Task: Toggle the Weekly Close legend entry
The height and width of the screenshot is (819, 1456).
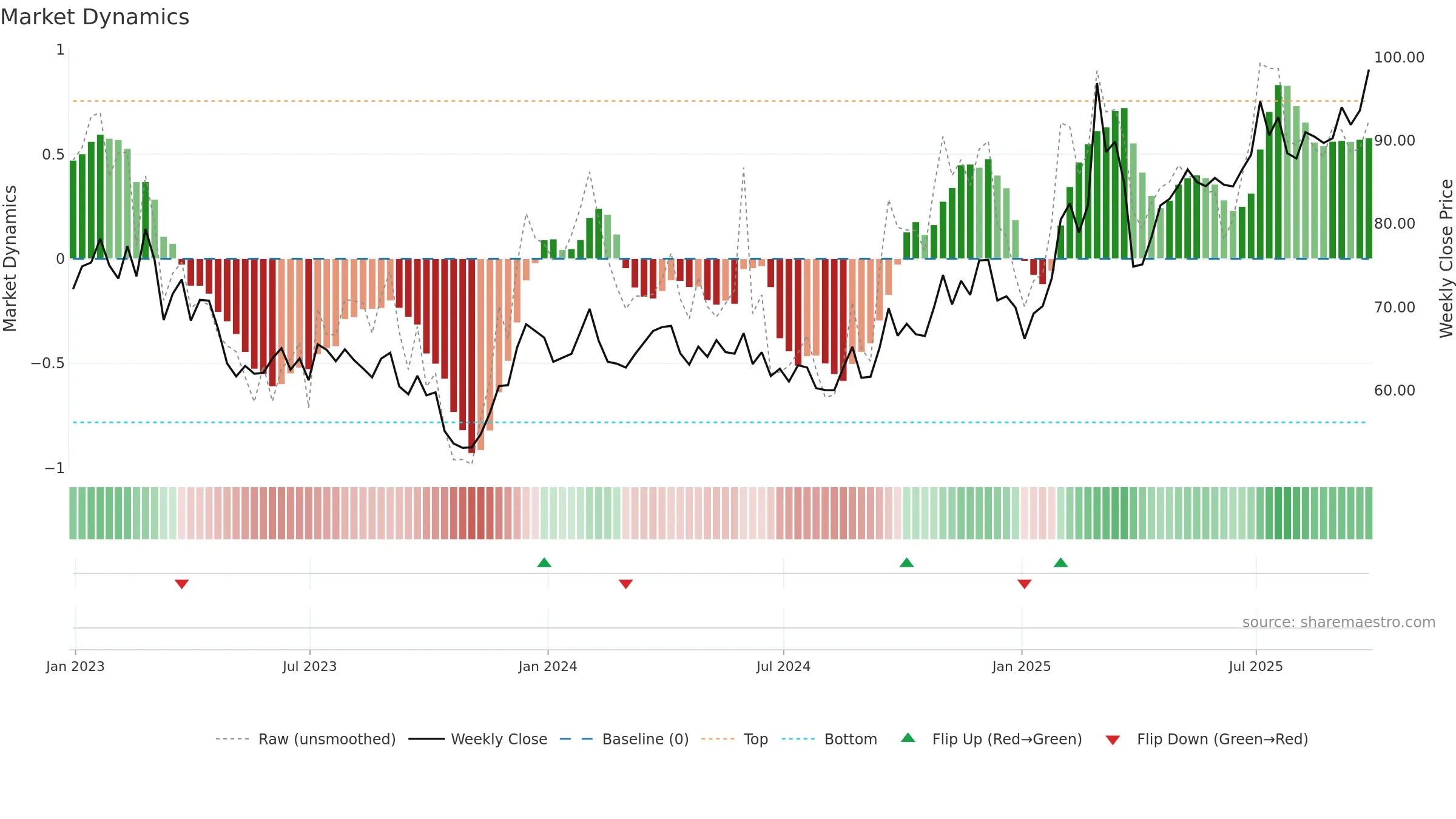Action: tap(477, 739)
